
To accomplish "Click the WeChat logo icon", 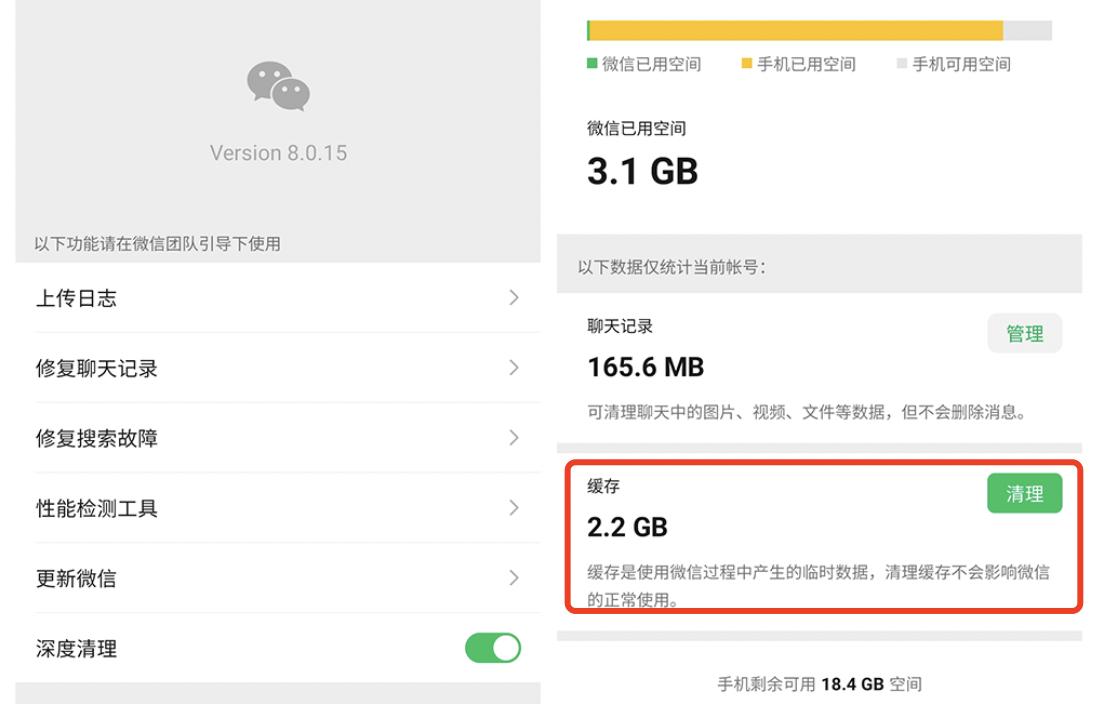I will click(278, 89).
